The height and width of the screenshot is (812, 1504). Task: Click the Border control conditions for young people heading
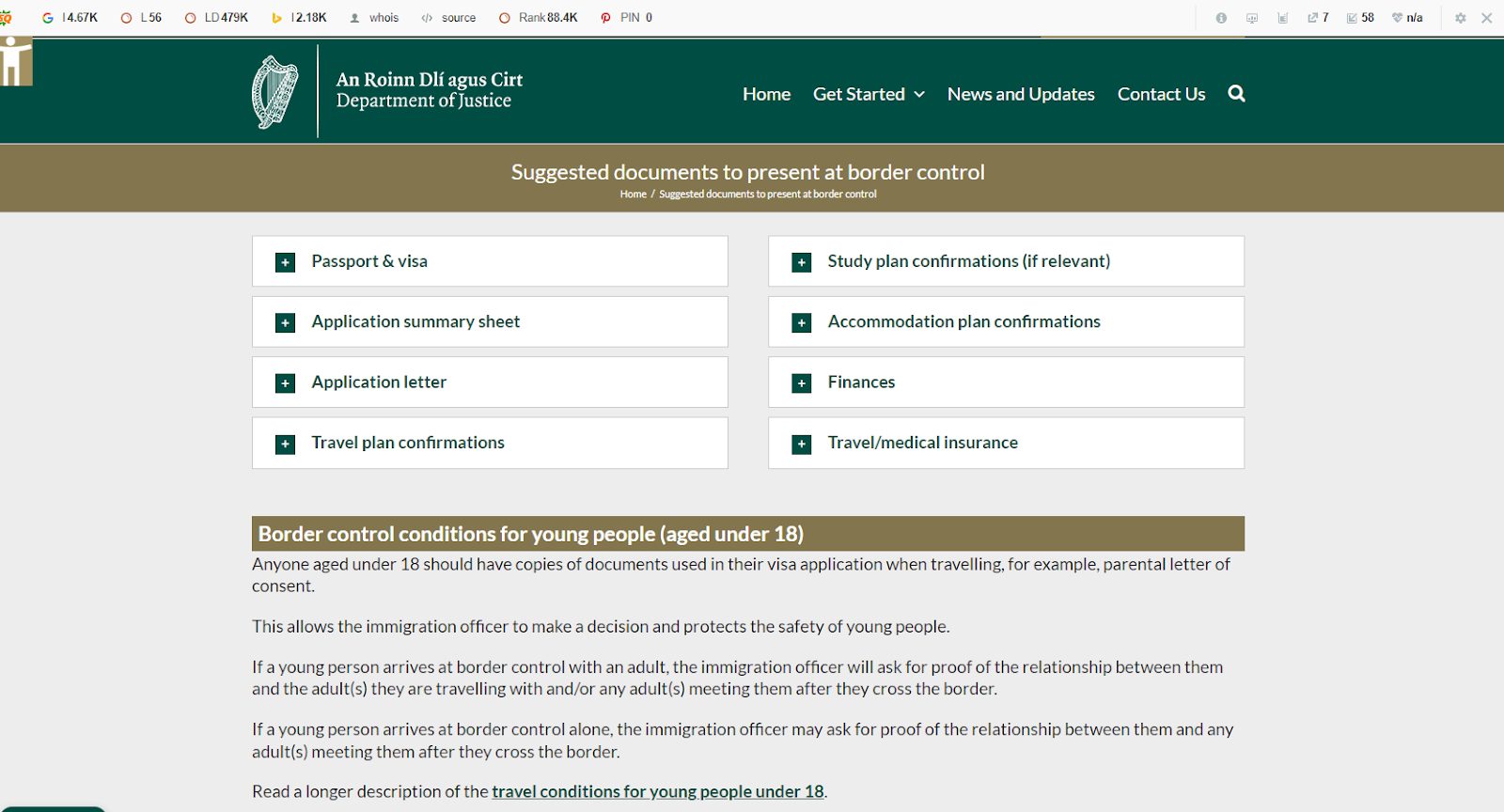(531, 534)
